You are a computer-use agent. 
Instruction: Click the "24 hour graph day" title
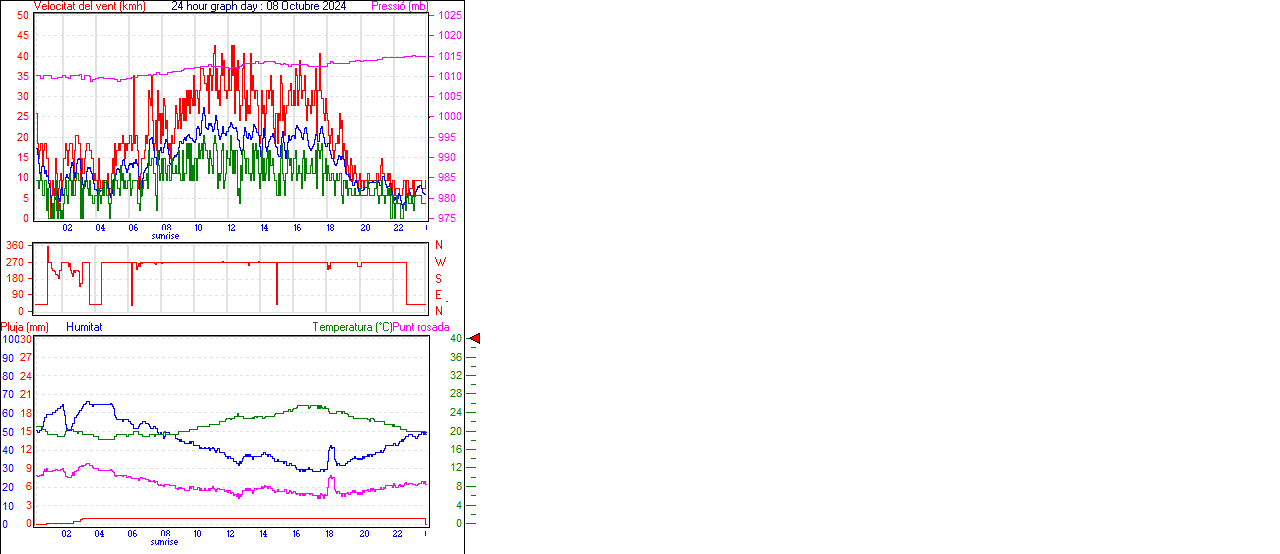(259, 6)
